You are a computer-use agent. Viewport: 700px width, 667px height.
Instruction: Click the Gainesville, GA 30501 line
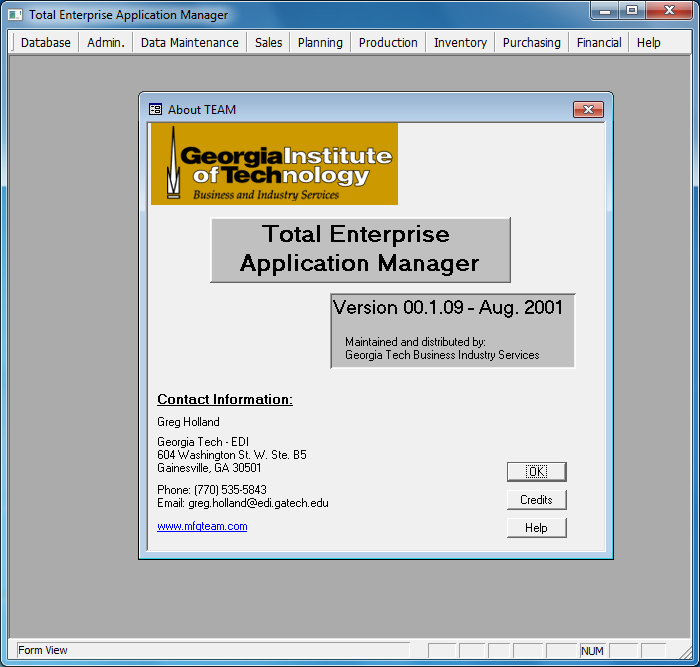coord(209,467)
